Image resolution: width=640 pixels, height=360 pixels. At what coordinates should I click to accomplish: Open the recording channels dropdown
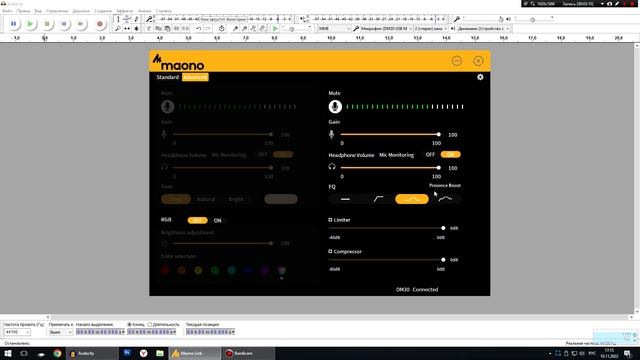pyautogui.click(x=430, y=29)
